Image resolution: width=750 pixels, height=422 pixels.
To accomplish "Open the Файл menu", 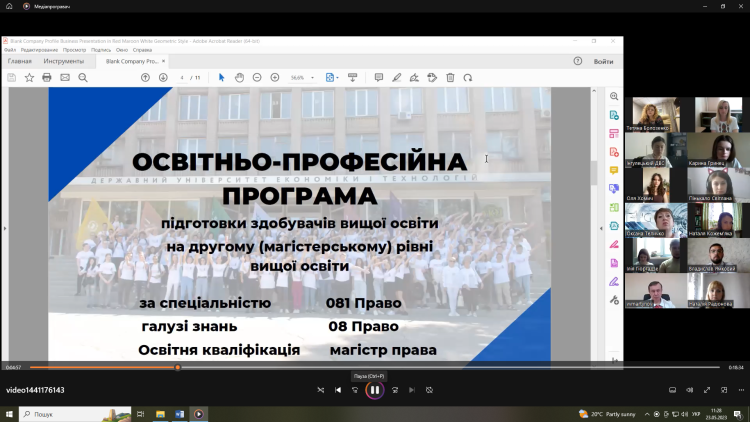I will (x=9, y=49).
